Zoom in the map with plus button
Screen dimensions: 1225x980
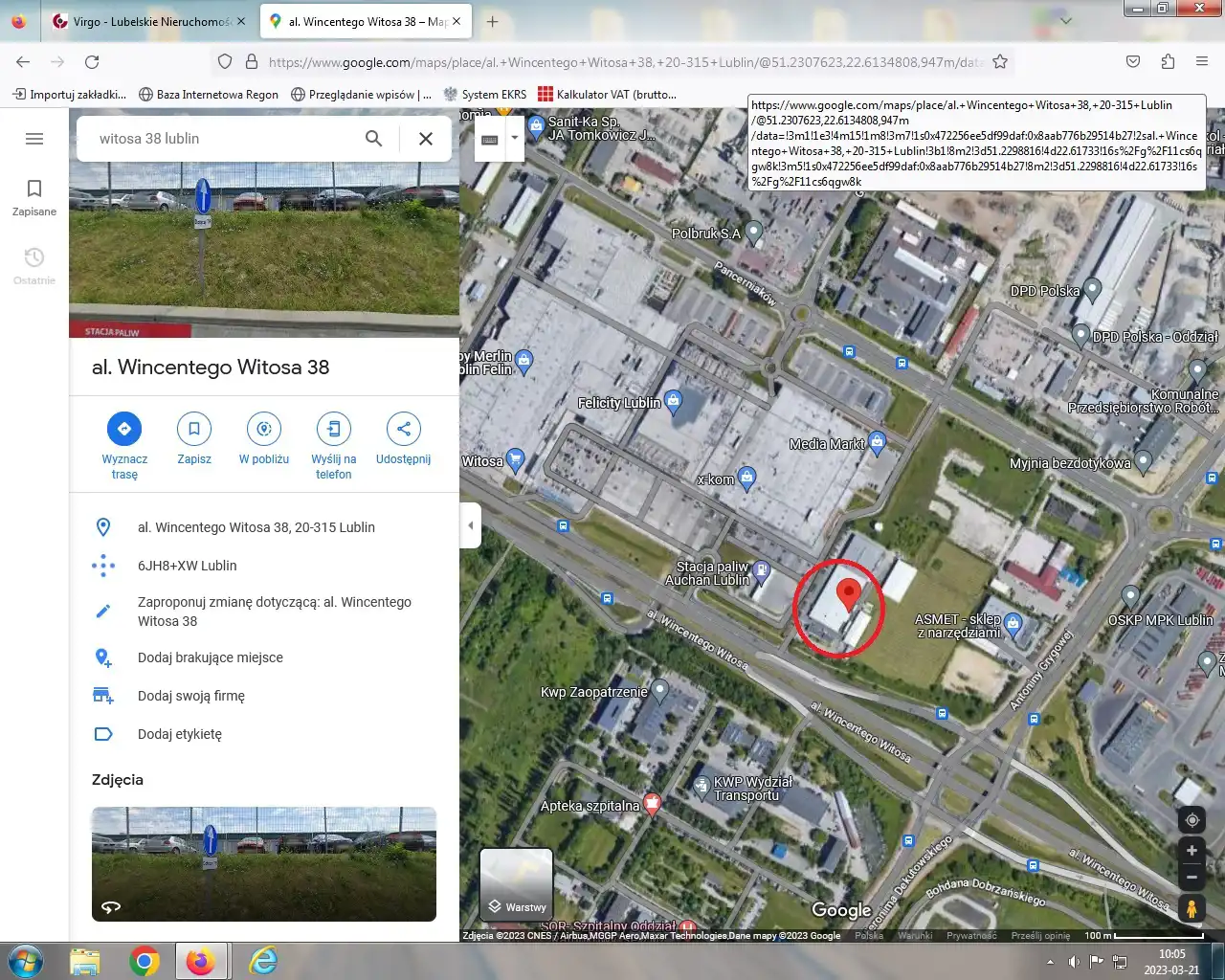click(x=1192, y=851)
